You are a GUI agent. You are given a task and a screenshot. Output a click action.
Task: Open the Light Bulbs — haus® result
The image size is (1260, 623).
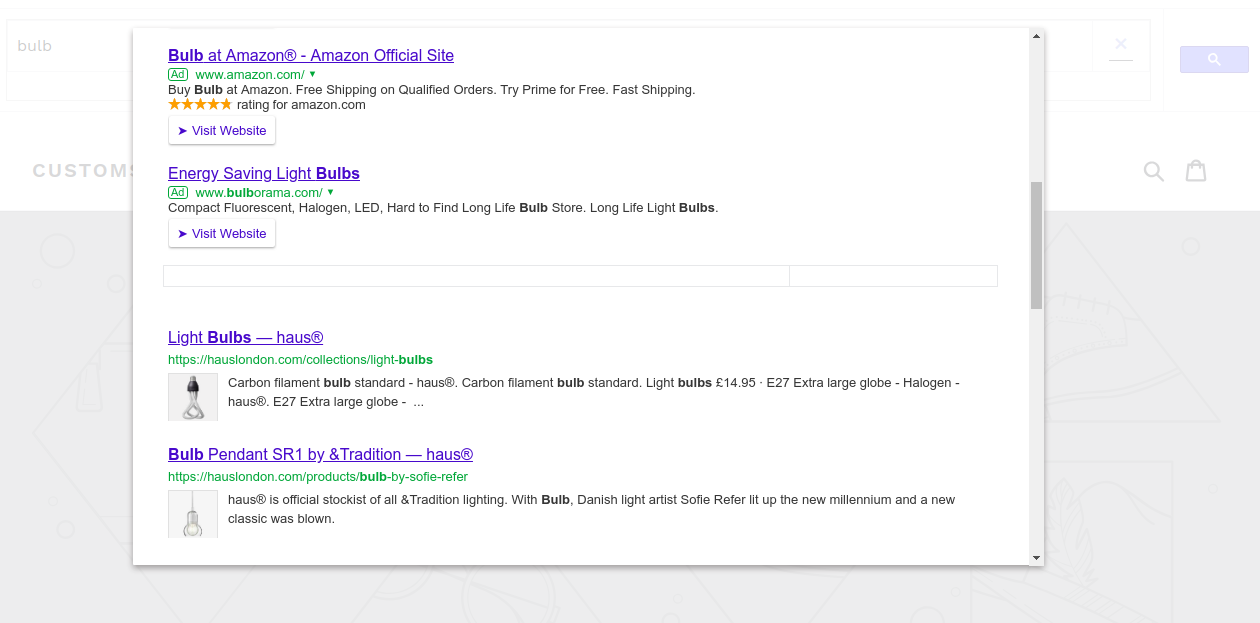(x=245, y=337)
